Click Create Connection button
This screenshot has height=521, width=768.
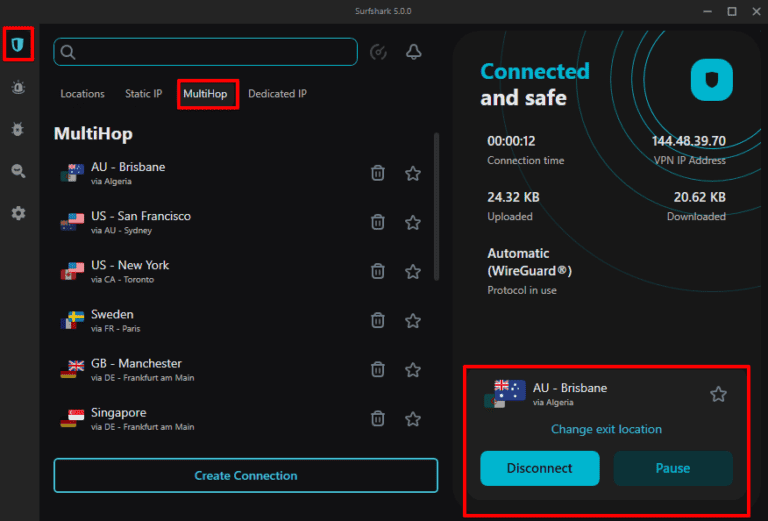(246, 475)
